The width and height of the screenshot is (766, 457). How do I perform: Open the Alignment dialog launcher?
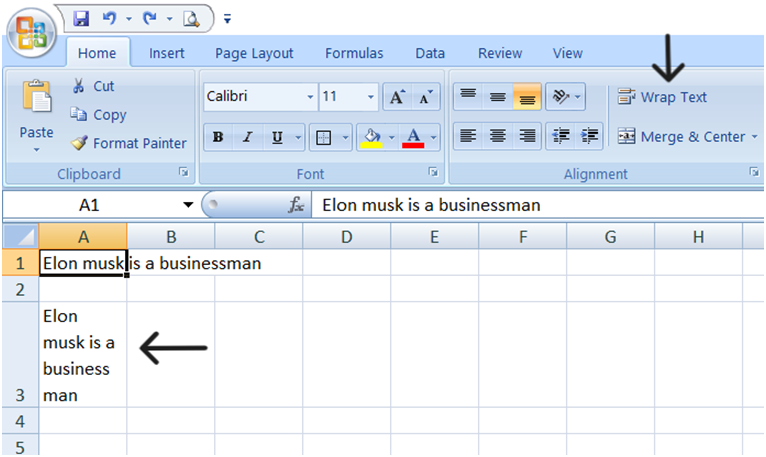pyautogui.click(x=754, y=172)
